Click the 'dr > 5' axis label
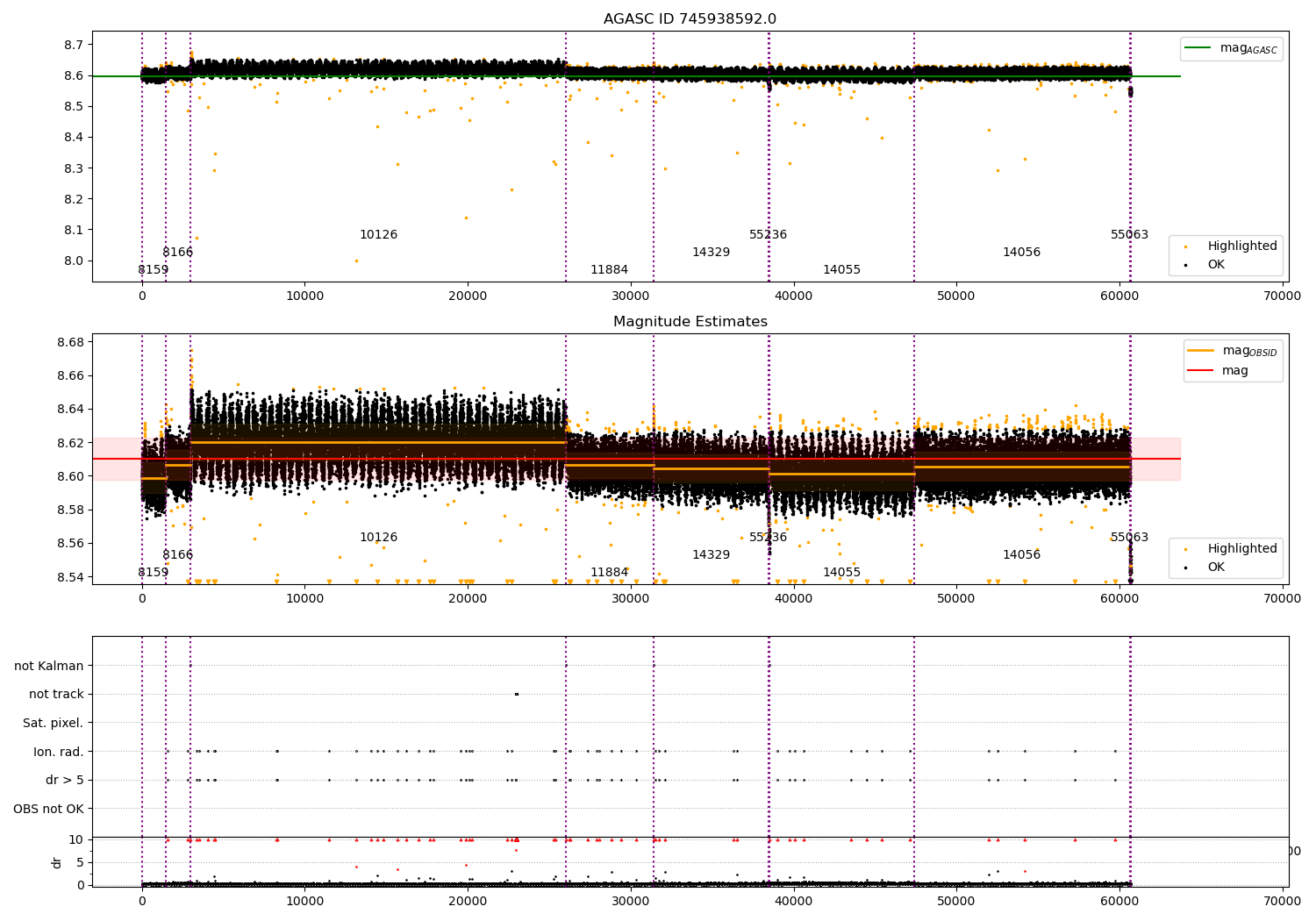This screenshot has width=1316, height=921. (x=65, y=780)
